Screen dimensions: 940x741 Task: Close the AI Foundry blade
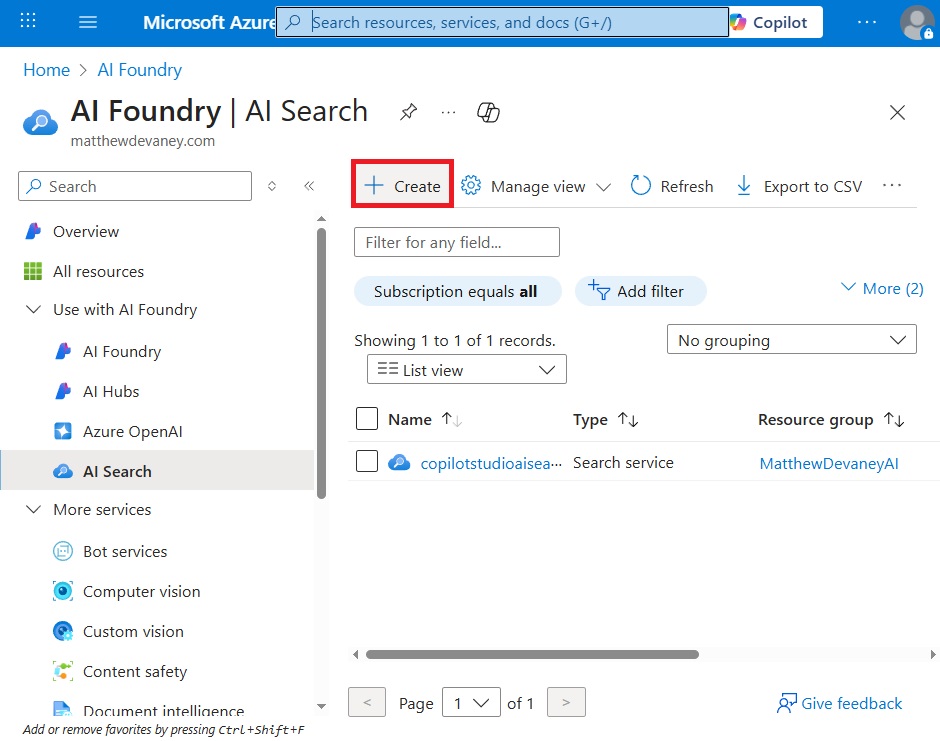click(x=897, y=112)
